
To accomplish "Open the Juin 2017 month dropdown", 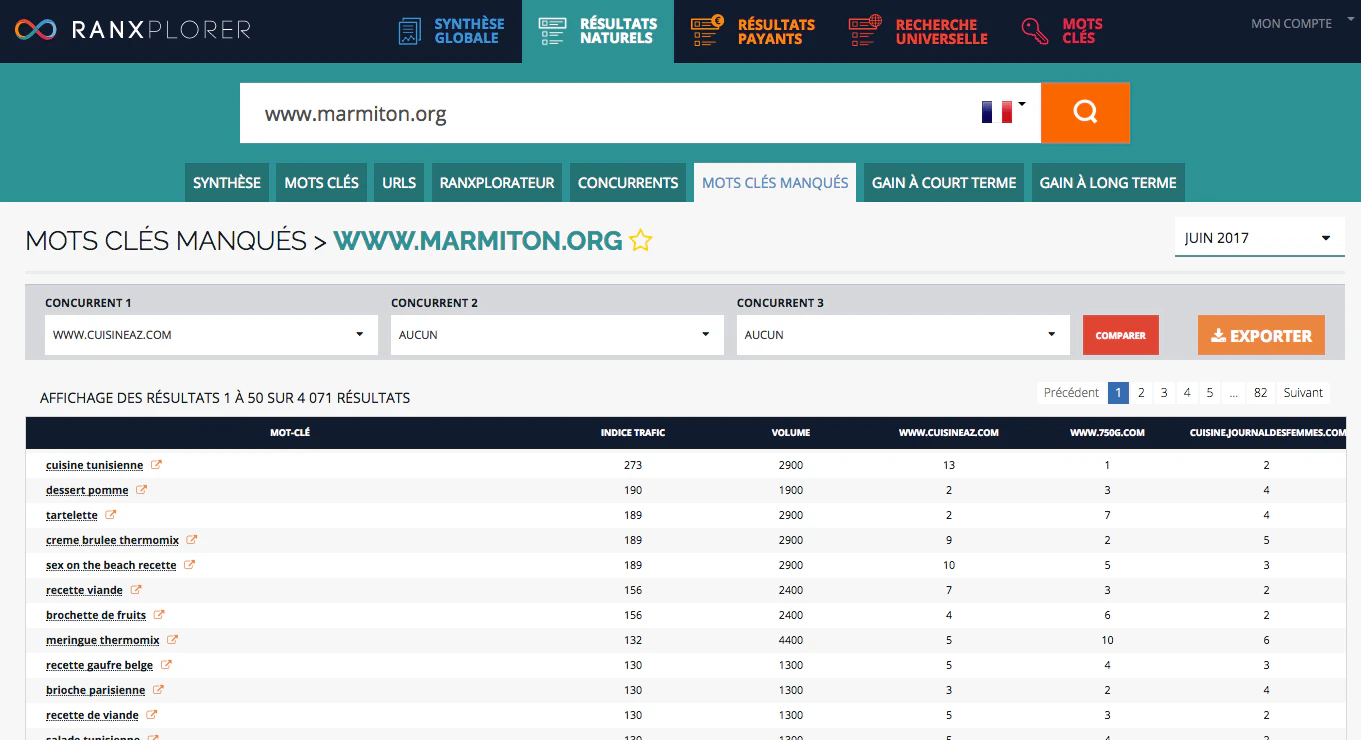I will [1259, 238].
